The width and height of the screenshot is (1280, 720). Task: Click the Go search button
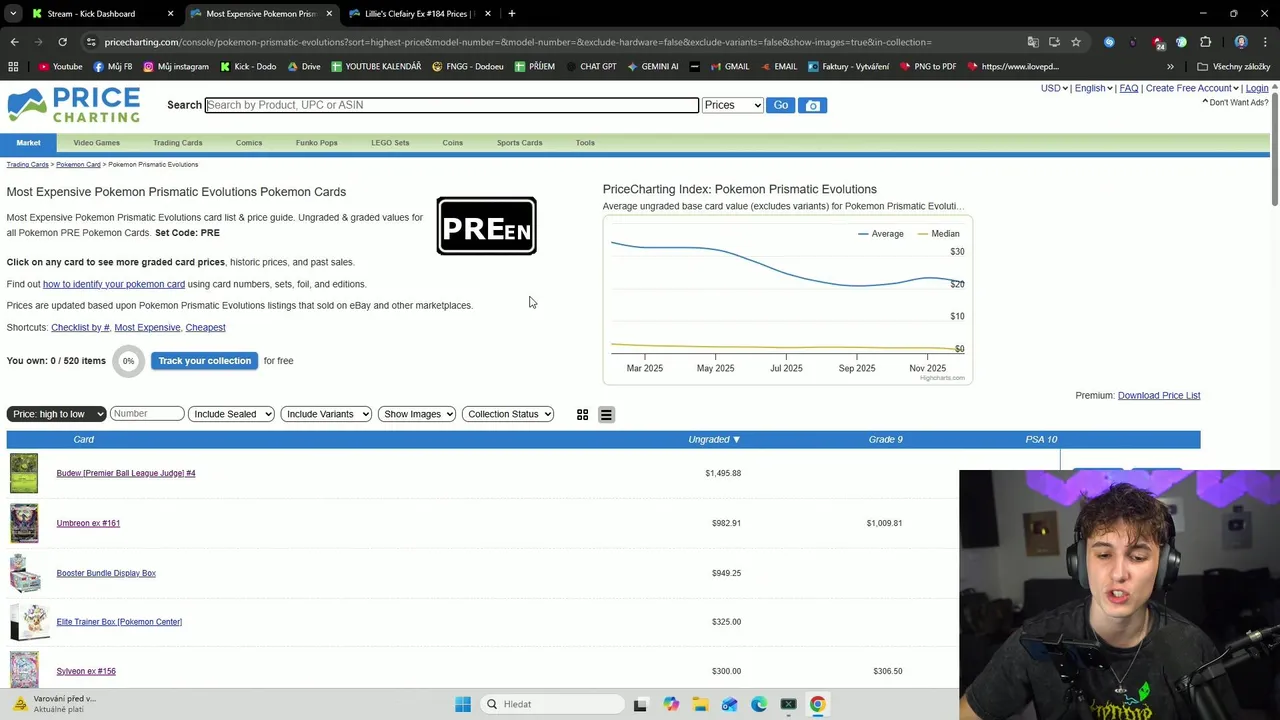780,105
